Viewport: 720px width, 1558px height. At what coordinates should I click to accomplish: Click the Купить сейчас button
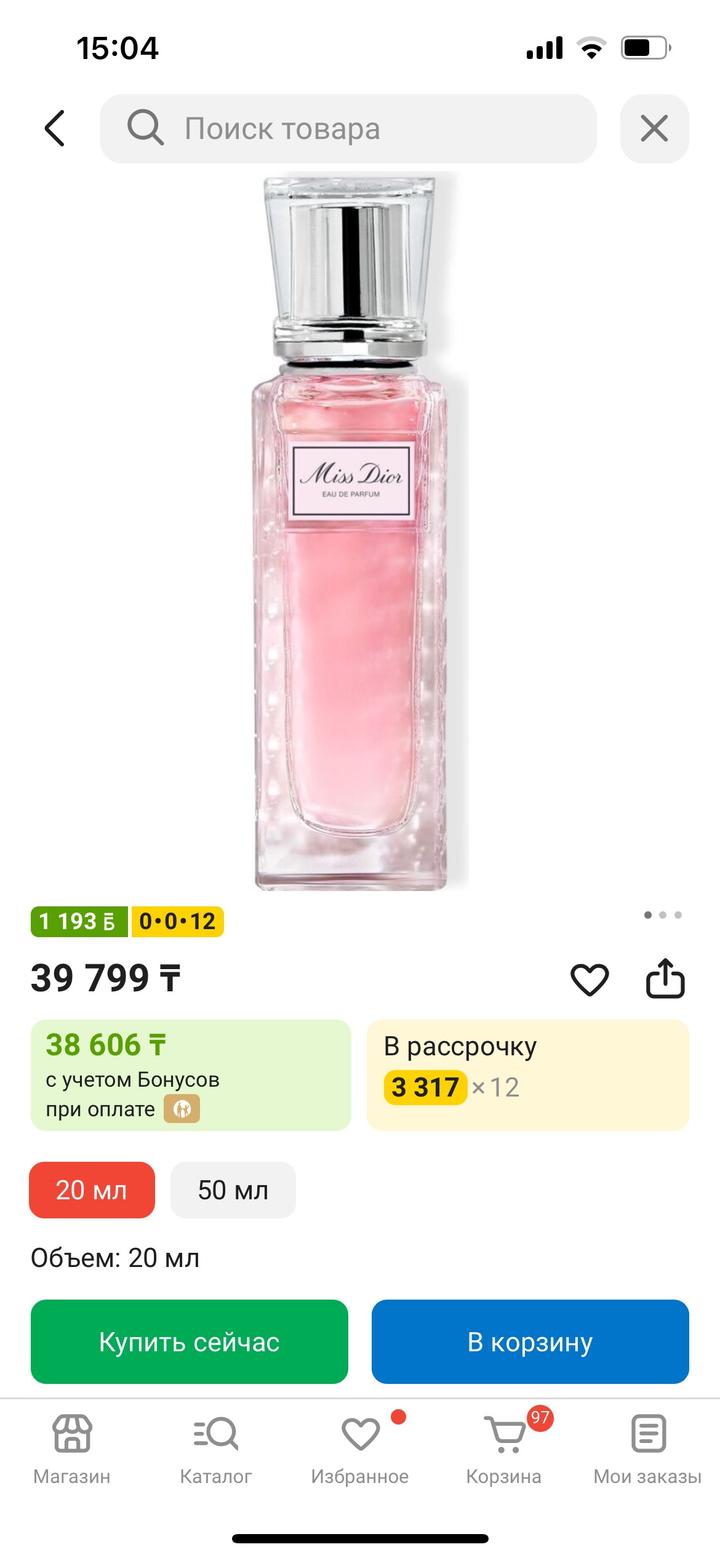(x=189, y=1341)
